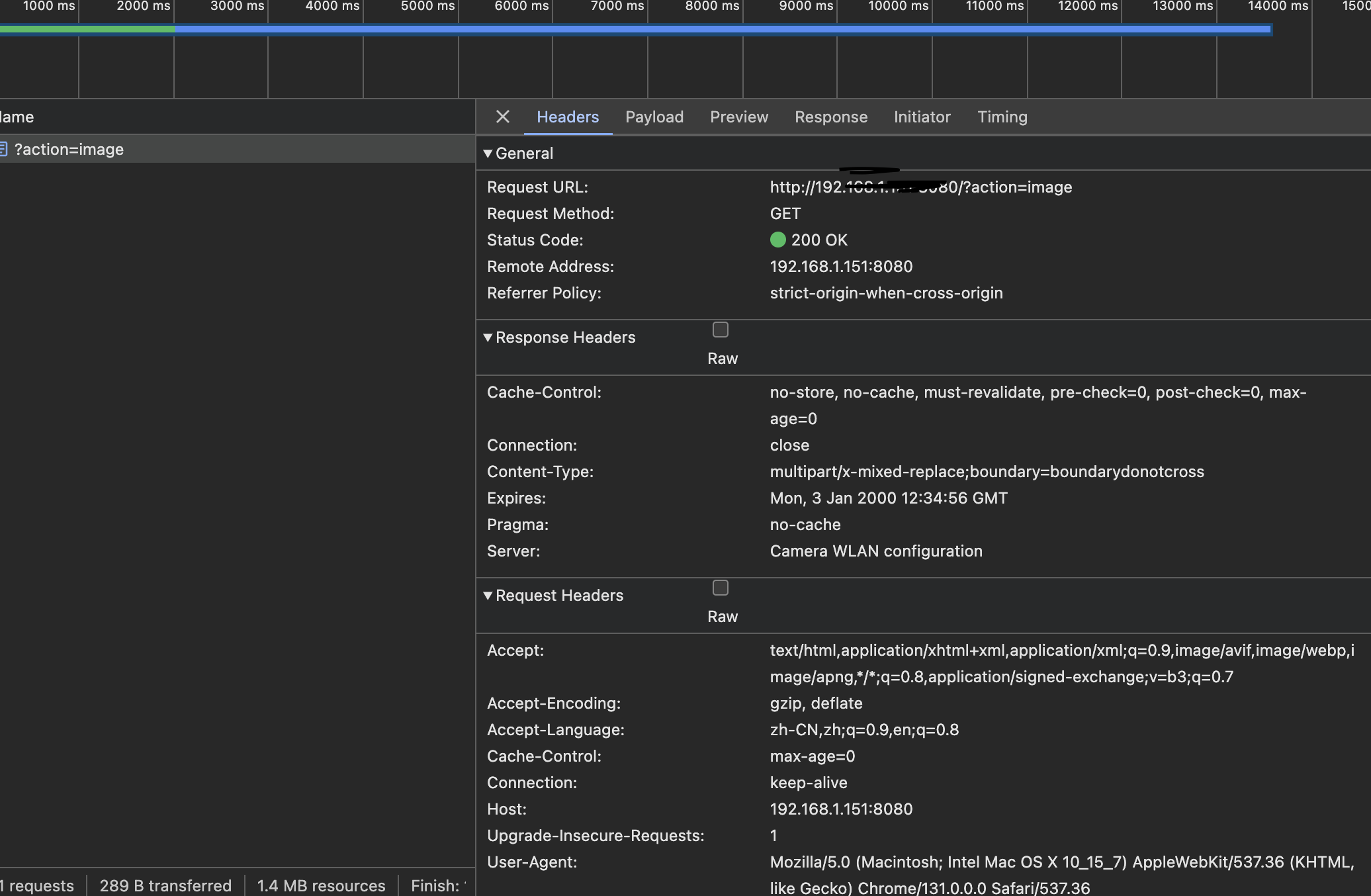Click the 1.4 MB resources status entry
Viewport: 1371px width, 896px height.
(x=321, y=885)
